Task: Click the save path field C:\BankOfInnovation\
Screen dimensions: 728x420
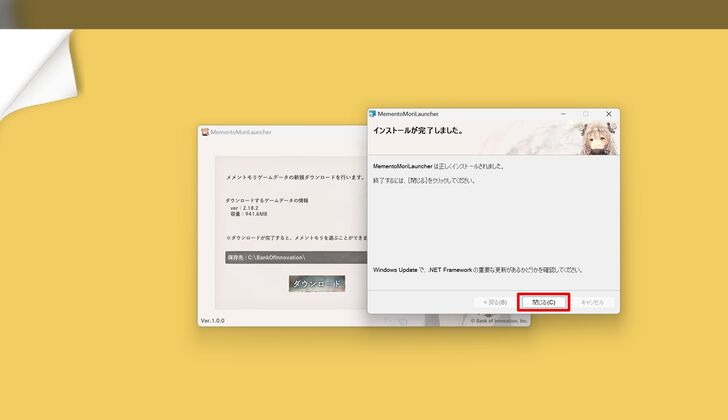Action: (x=296, y=258)
